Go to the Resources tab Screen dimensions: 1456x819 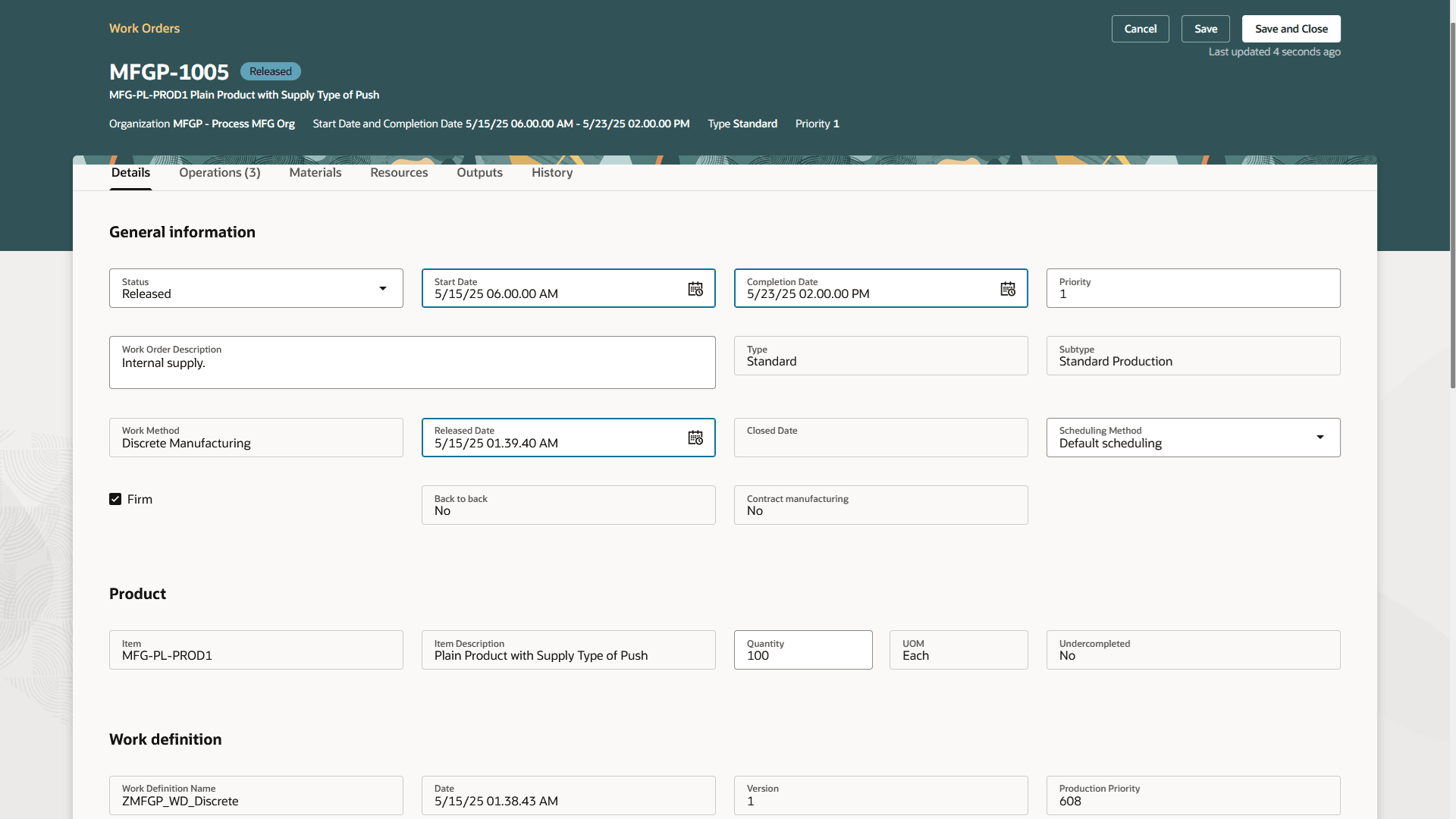click(399, 173)
